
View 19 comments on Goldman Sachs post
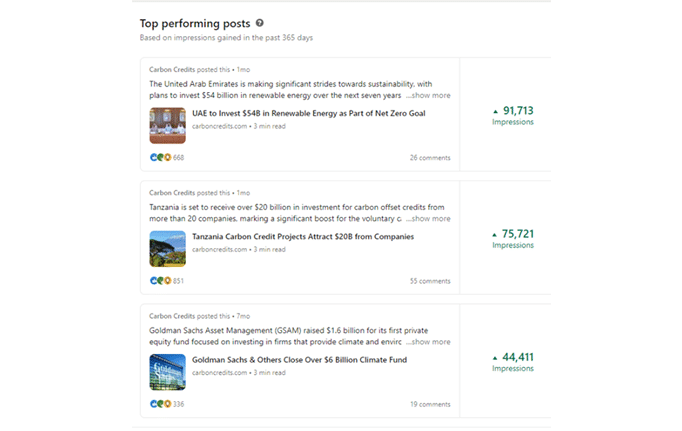[x=430, y=404]
